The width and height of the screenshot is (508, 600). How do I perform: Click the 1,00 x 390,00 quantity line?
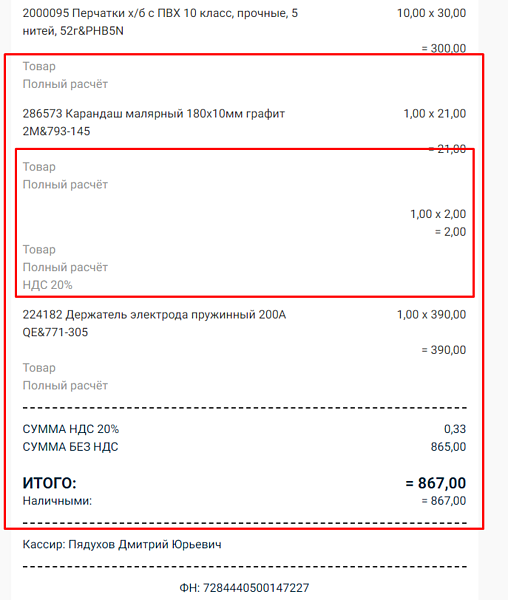coord(431,315)
